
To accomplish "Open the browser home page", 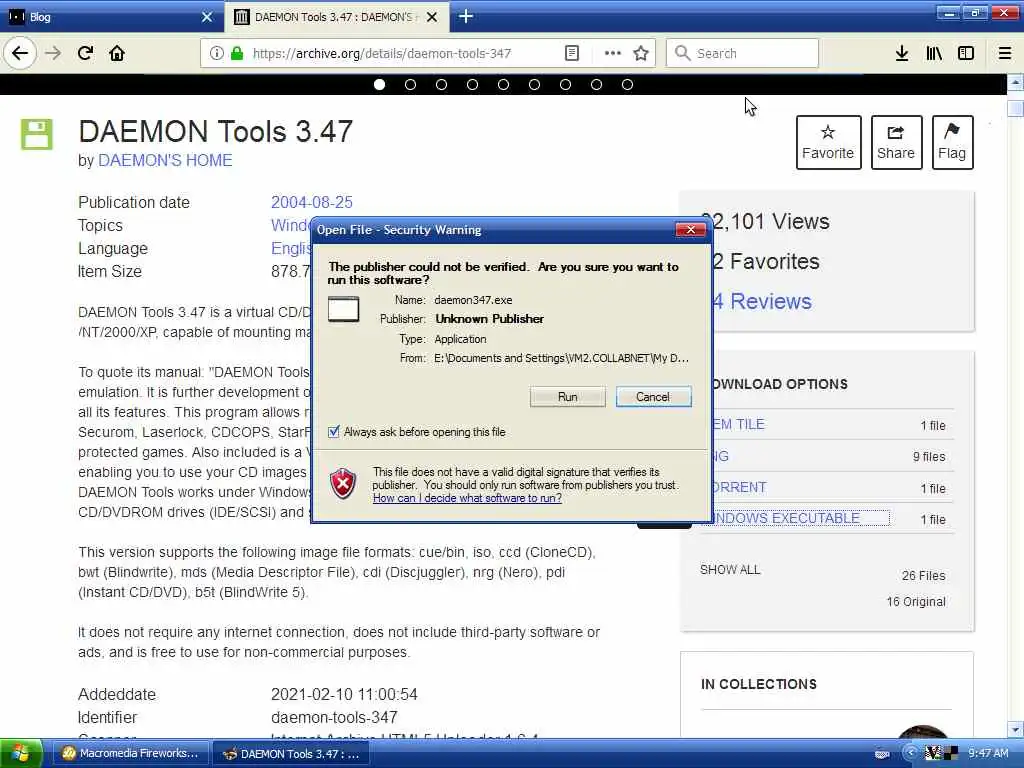I will [x=117, y=53].
